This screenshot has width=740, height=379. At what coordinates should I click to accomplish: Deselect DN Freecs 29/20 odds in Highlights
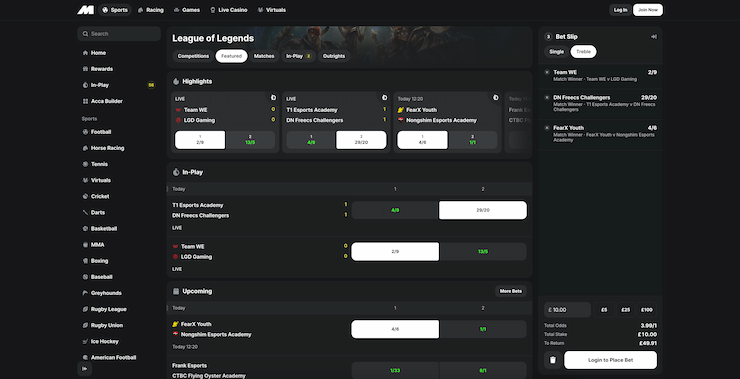pos(361,140)
